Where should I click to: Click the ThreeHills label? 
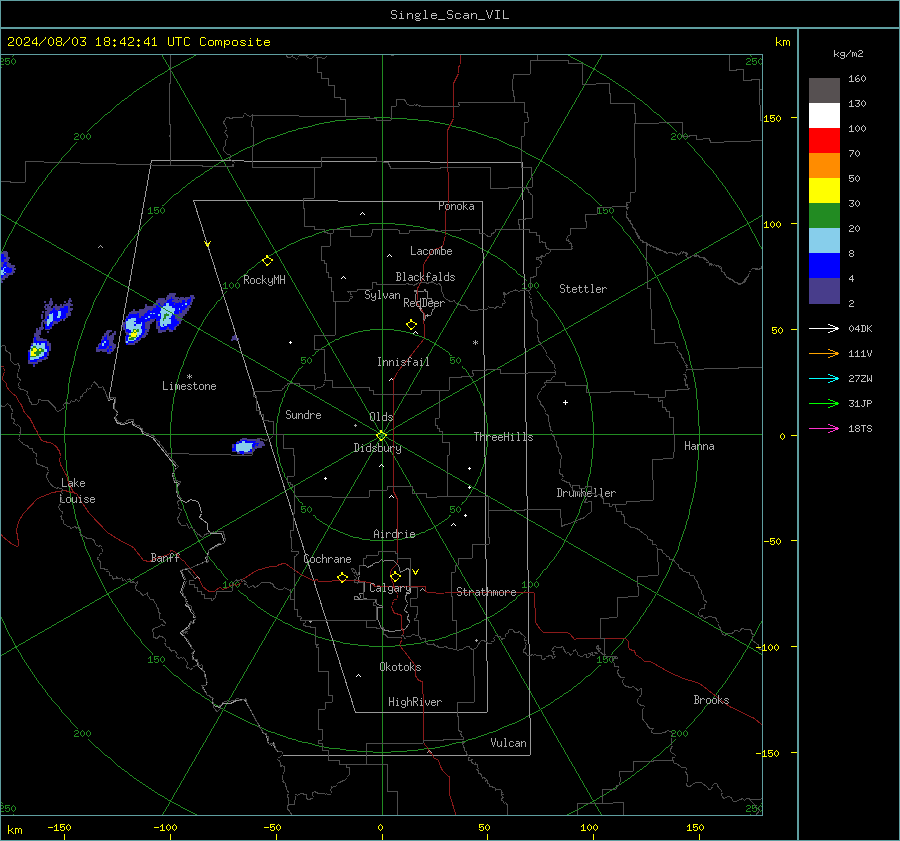pyautogui.click(x=503, y=437)
